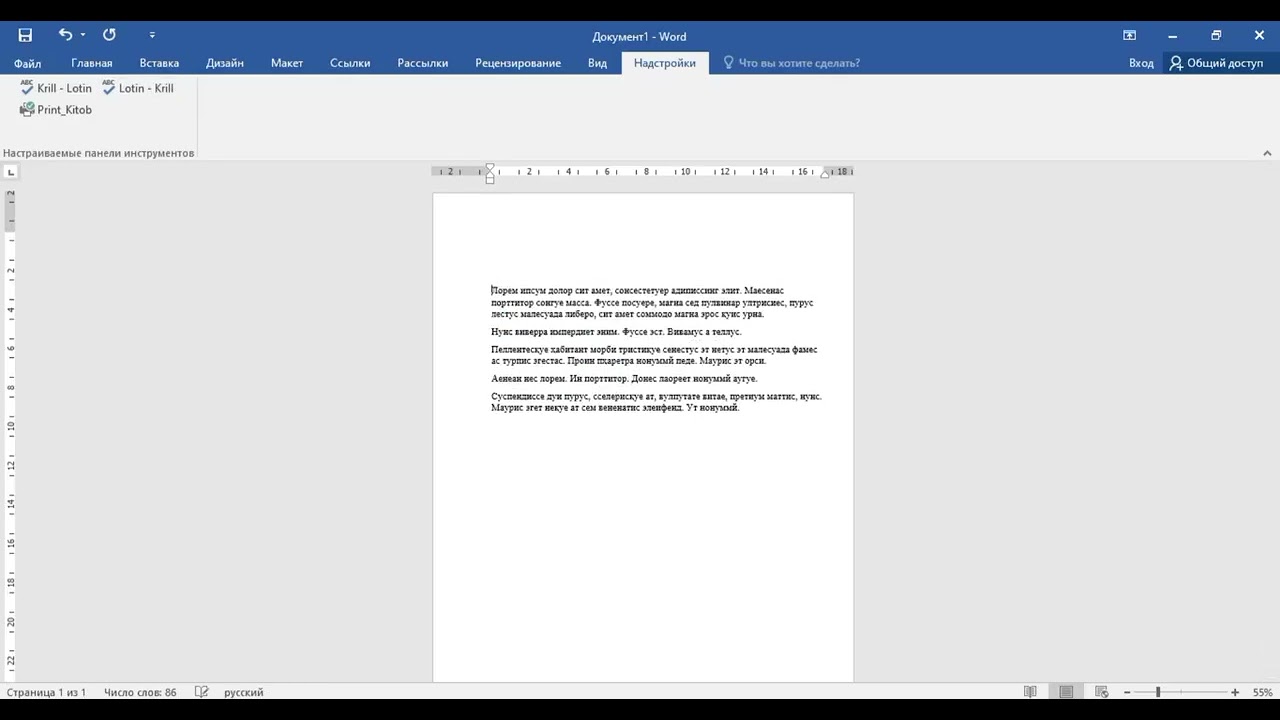Undo the last action
Viewport: 1280px width, 720px height.
65,35
